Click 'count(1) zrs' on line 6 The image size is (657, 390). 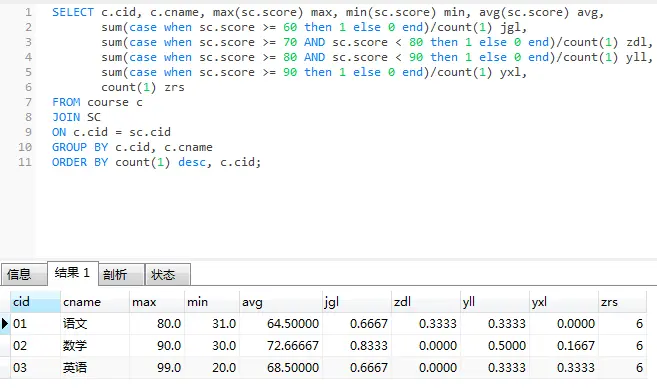tap(142, 87)
